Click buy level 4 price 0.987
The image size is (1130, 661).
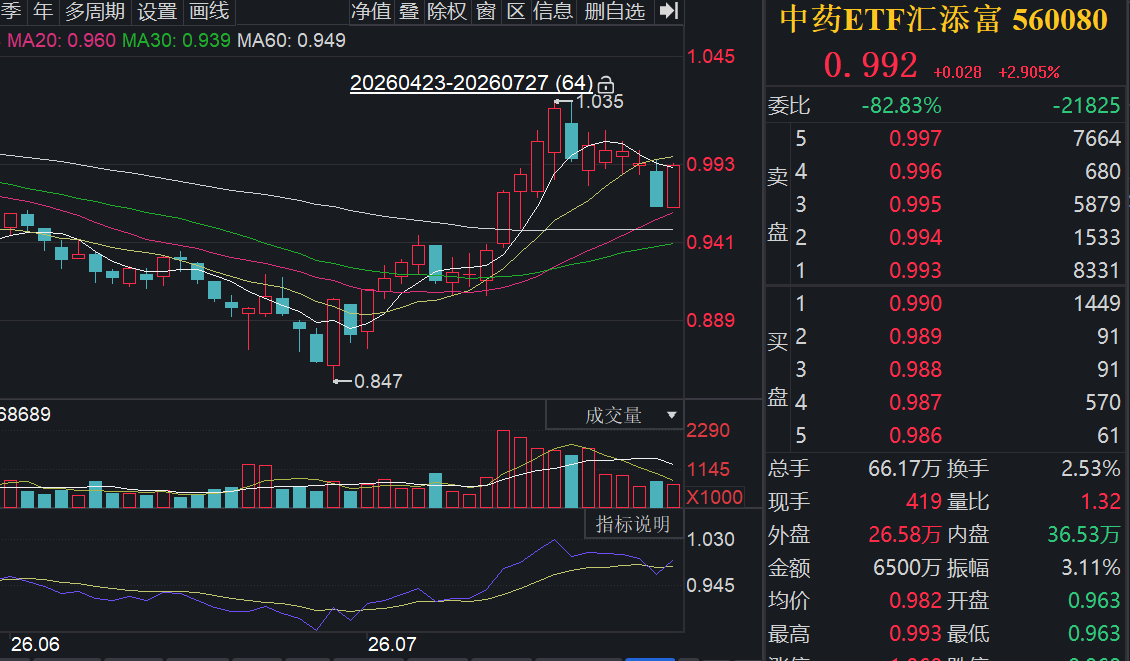click(x=915, y=402)
